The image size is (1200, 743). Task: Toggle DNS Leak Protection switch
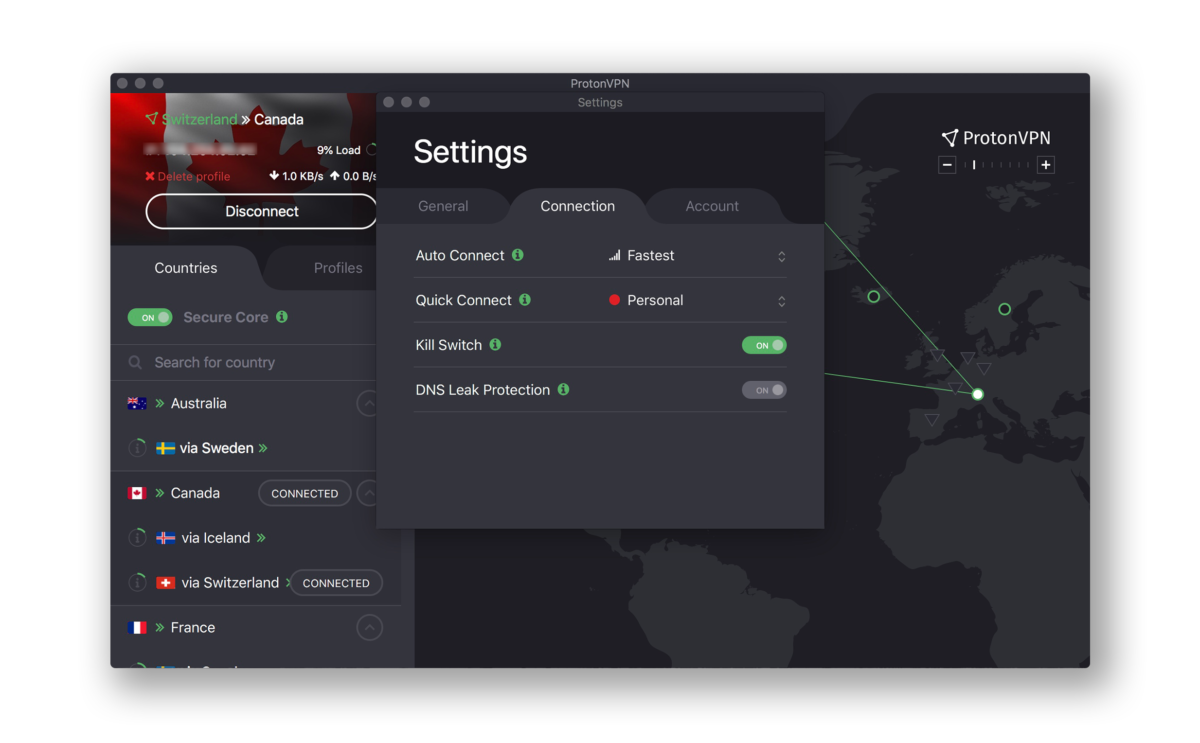tap(764, 390)
